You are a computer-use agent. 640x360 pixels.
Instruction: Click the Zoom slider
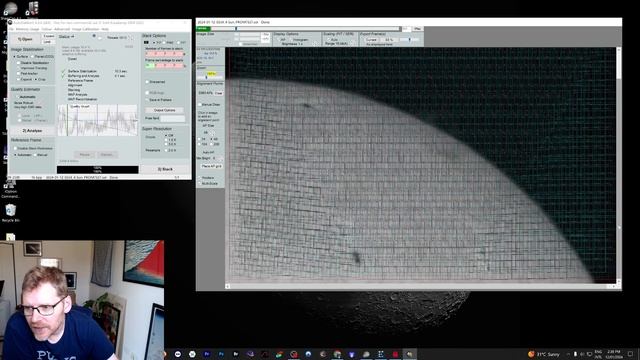coord(211,78)
